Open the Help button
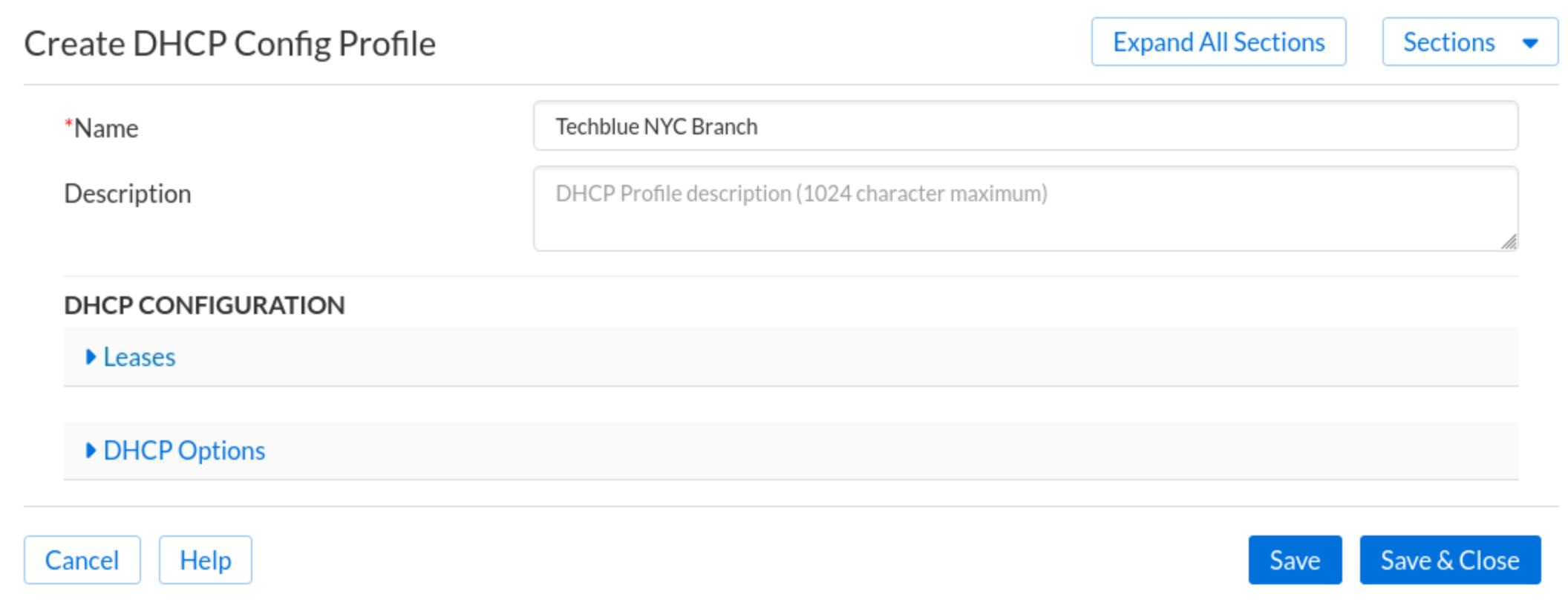 click(x=205, y=560)
